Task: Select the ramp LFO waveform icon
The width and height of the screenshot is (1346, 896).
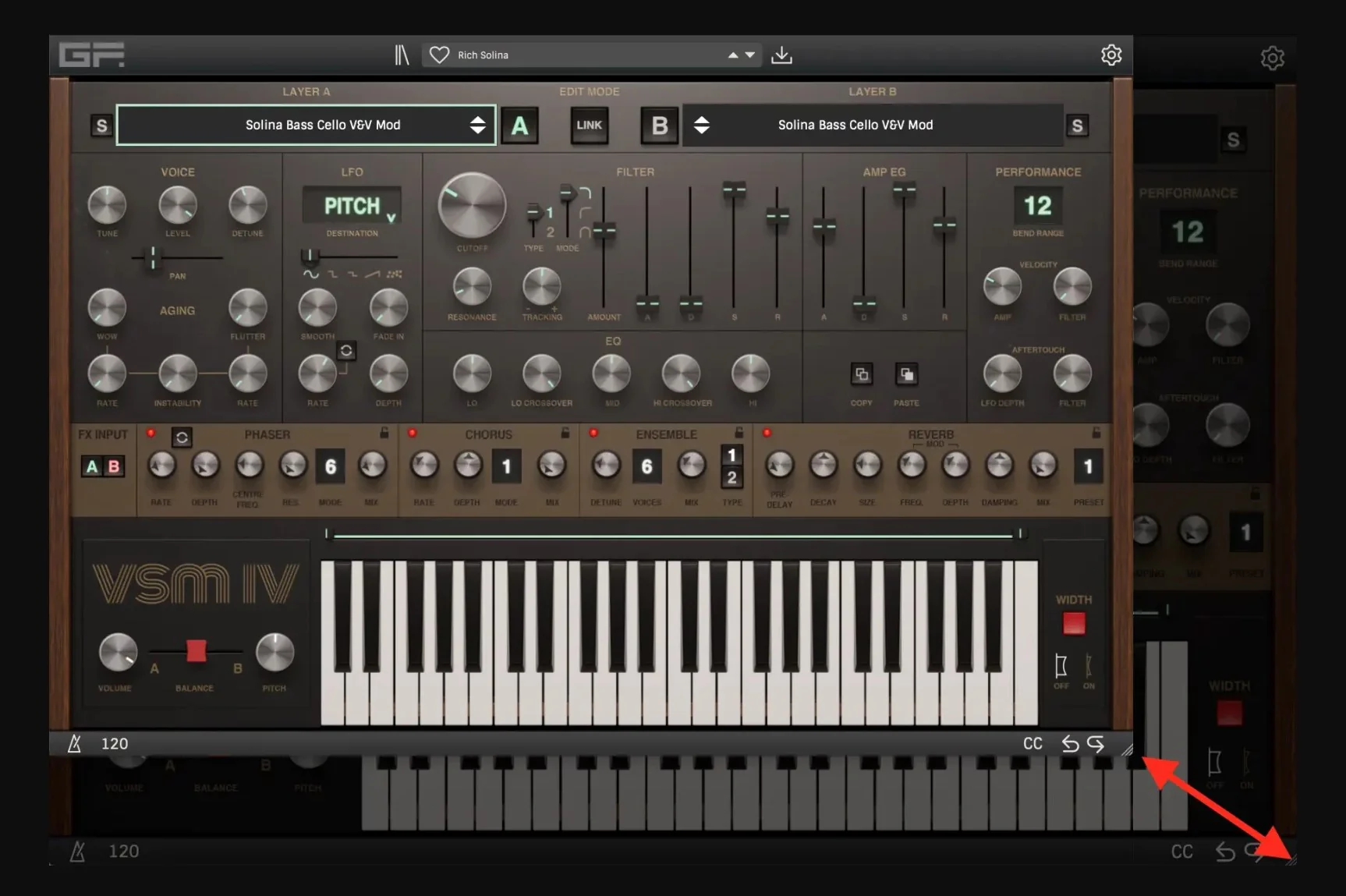Action: tap(374, 274)
